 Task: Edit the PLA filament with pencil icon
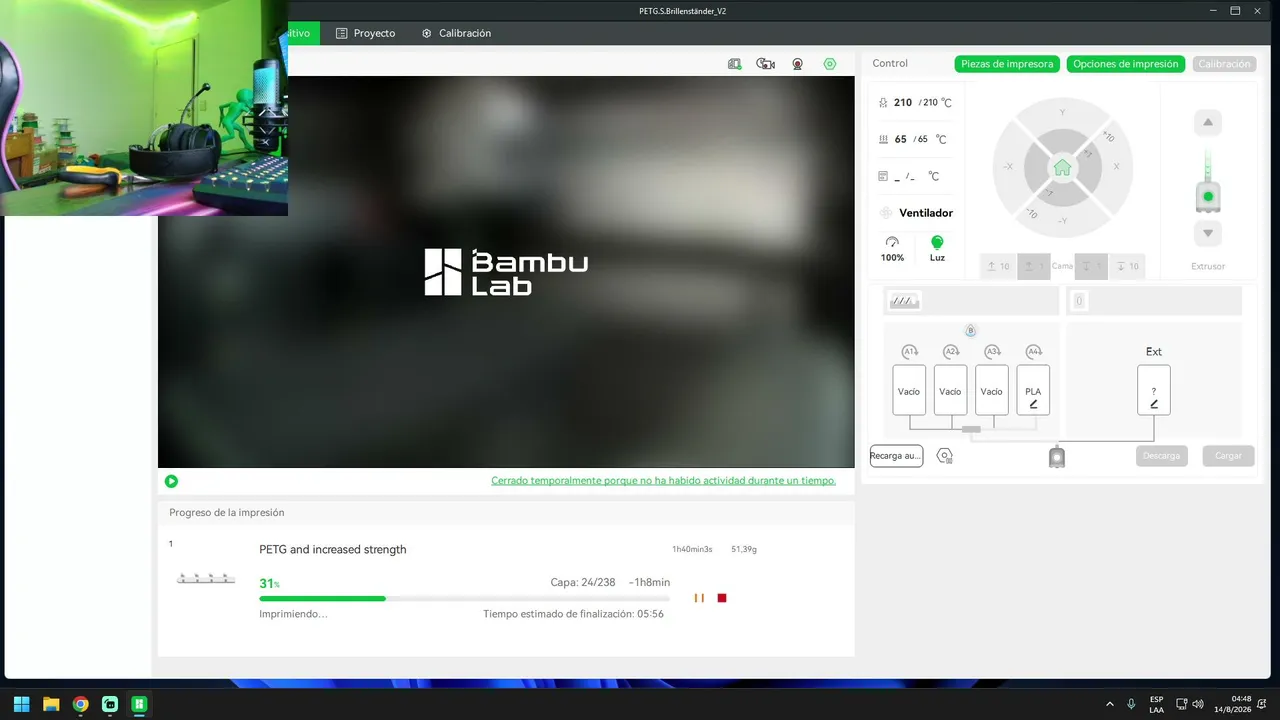click(1034, 404)
